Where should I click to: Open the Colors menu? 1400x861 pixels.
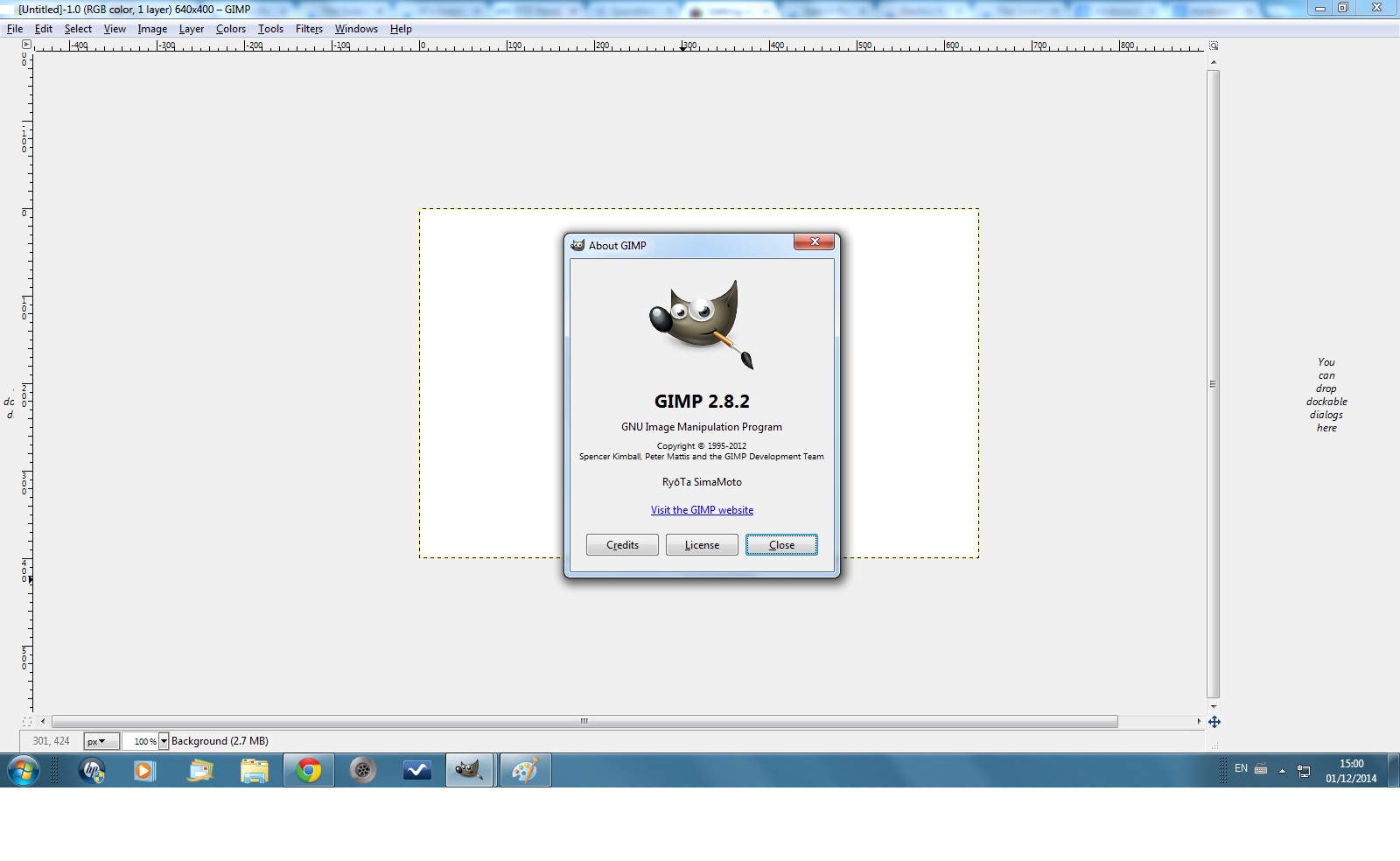(x=231, y=29)
